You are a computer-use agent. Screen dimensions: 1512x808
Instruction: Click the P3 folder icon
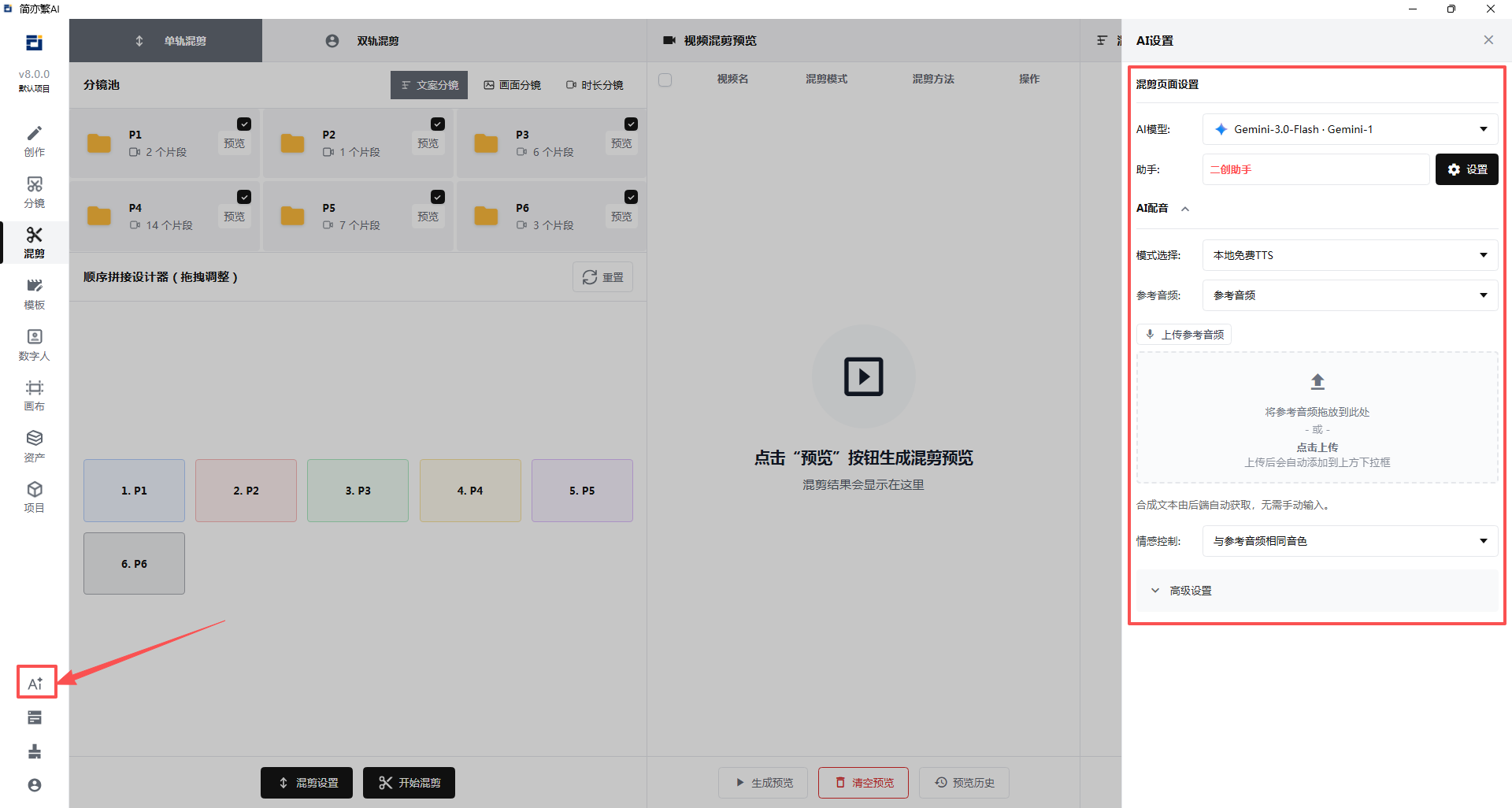pos(486,143)
